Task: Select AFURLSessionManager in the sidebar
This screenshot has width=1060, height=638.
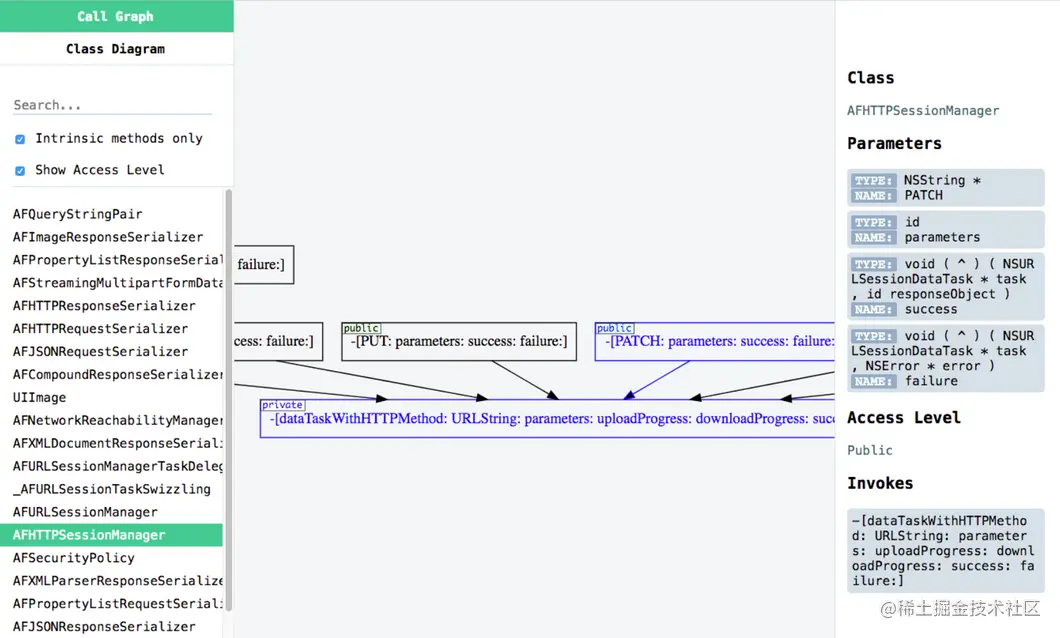Action: point(85,511)
